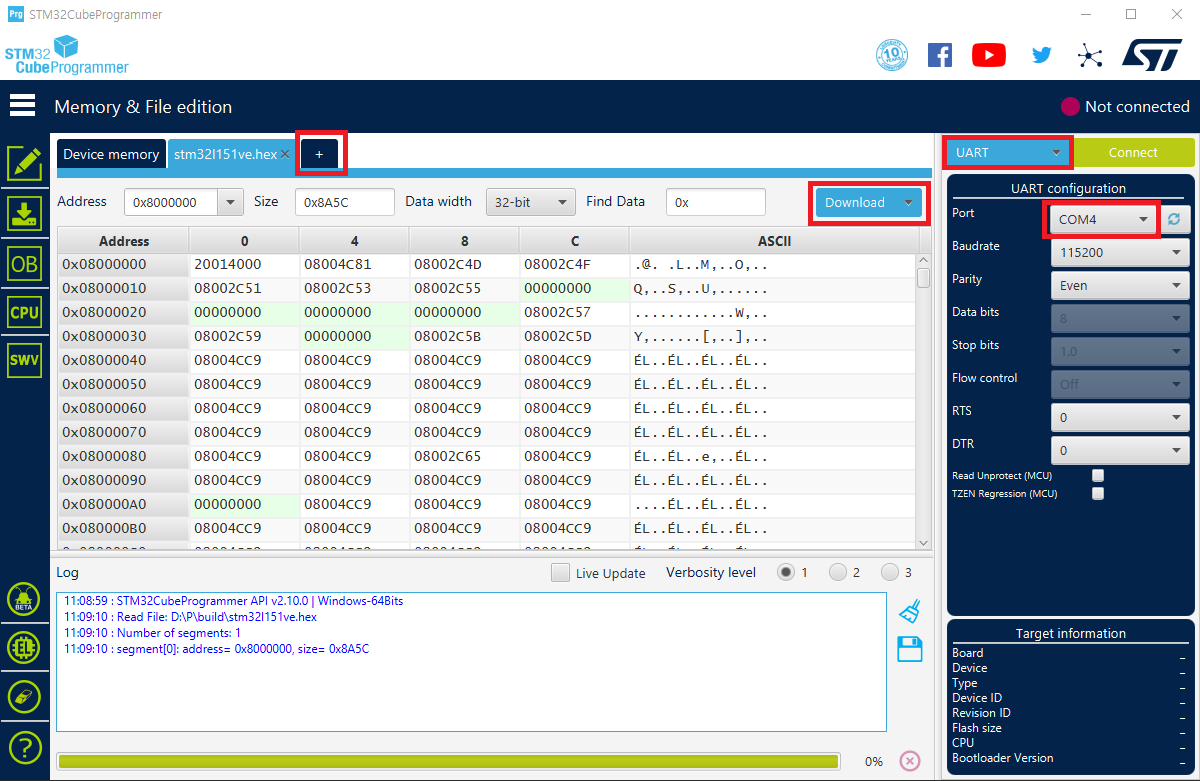Tick TZEN Regression (MCU) checkbox
The height and width of the screenshot is (781, 1200).
coord(1098,493)
